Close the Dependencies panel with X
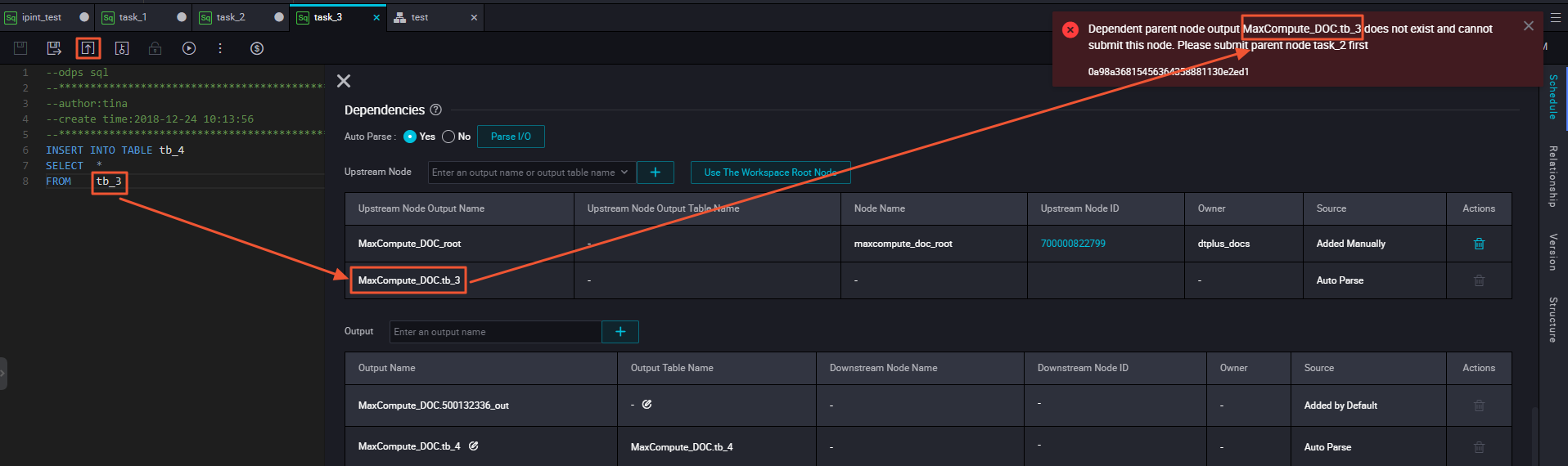Image resolution: width=1568 pixels, height=466 pixels. pyautogui.click(x=344, y=81)
